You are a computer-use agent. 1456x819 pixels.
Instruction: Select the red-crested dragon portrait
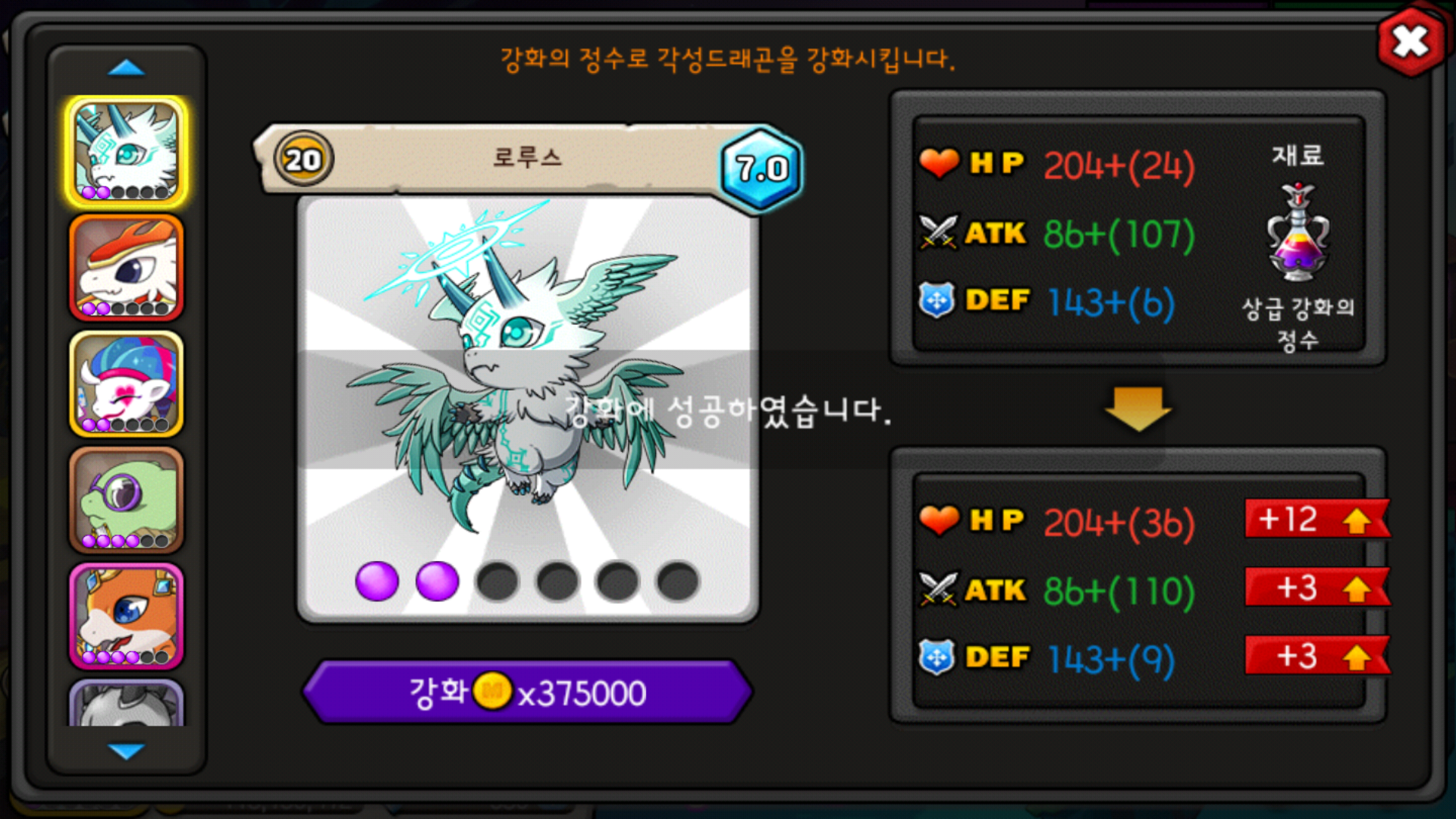pyautogui.click(x=127, y=268)
